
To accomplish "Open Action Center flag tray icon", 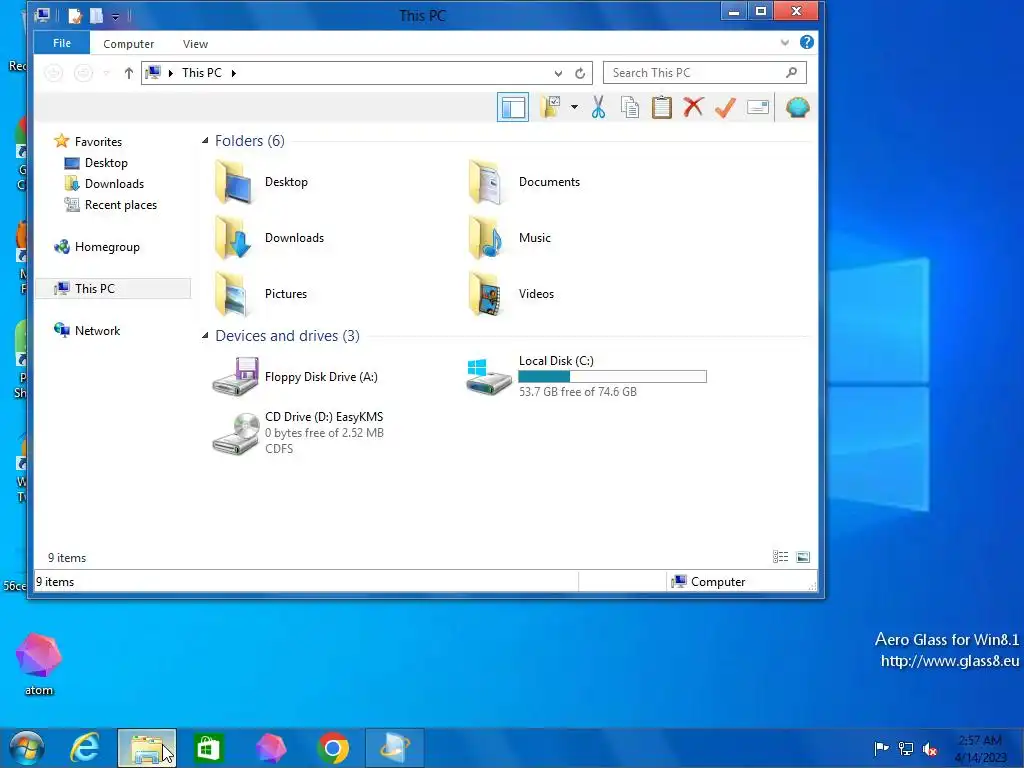I will [x=881, y=748].
